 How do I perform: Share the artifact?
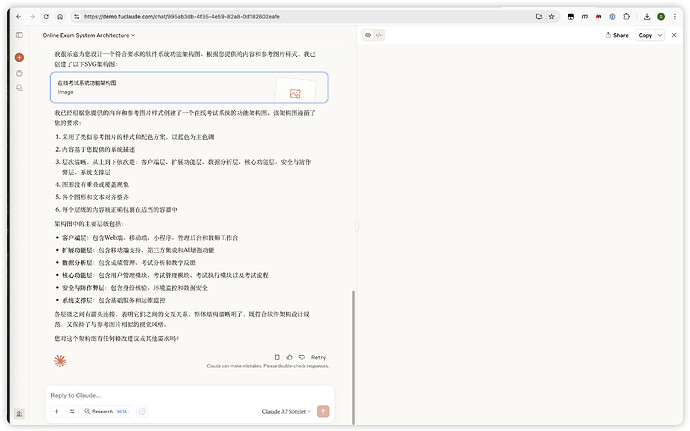tap(617, 35)
